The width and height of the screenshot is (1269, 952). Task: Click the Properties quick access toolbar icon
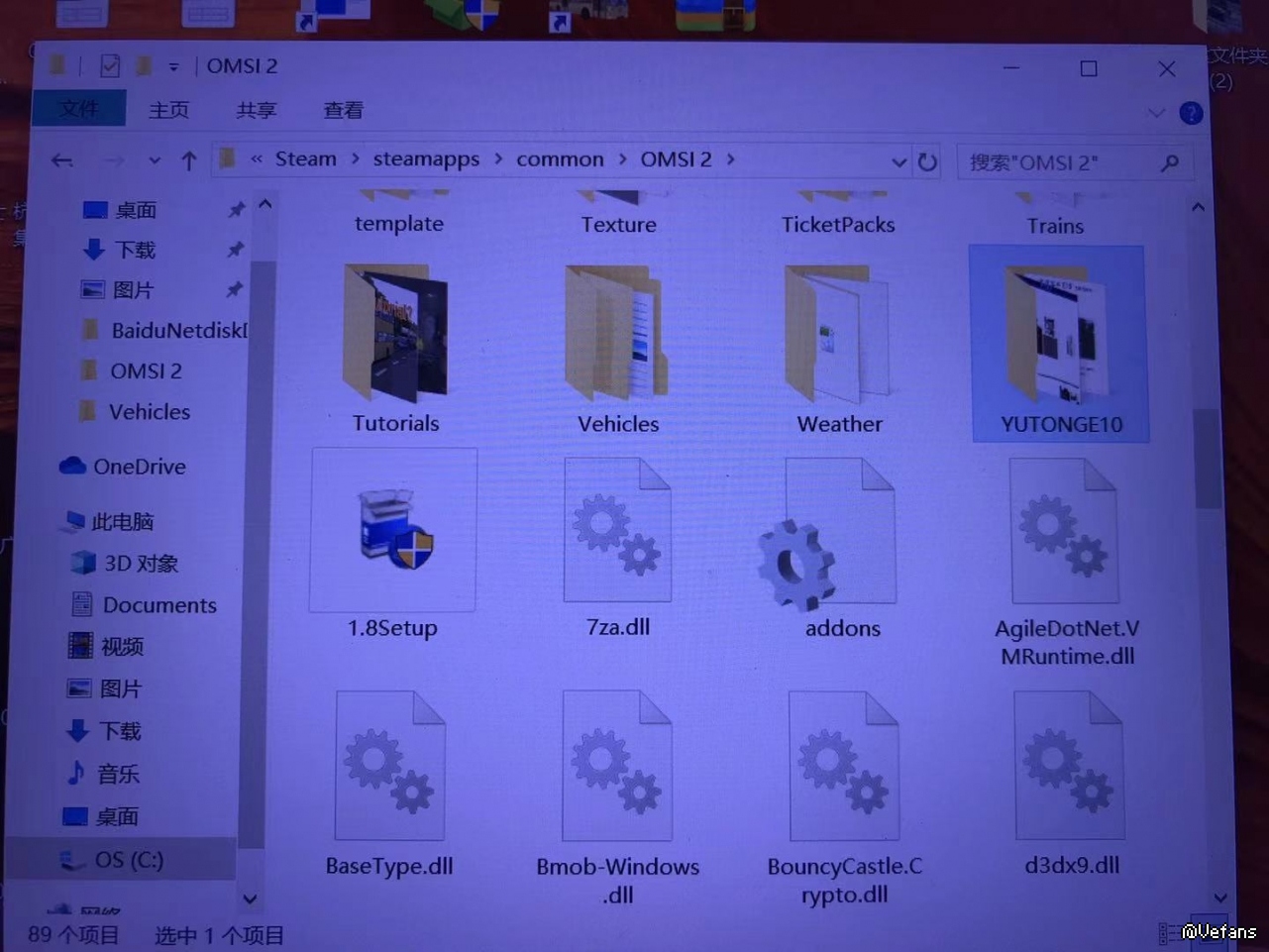(110, 66)
